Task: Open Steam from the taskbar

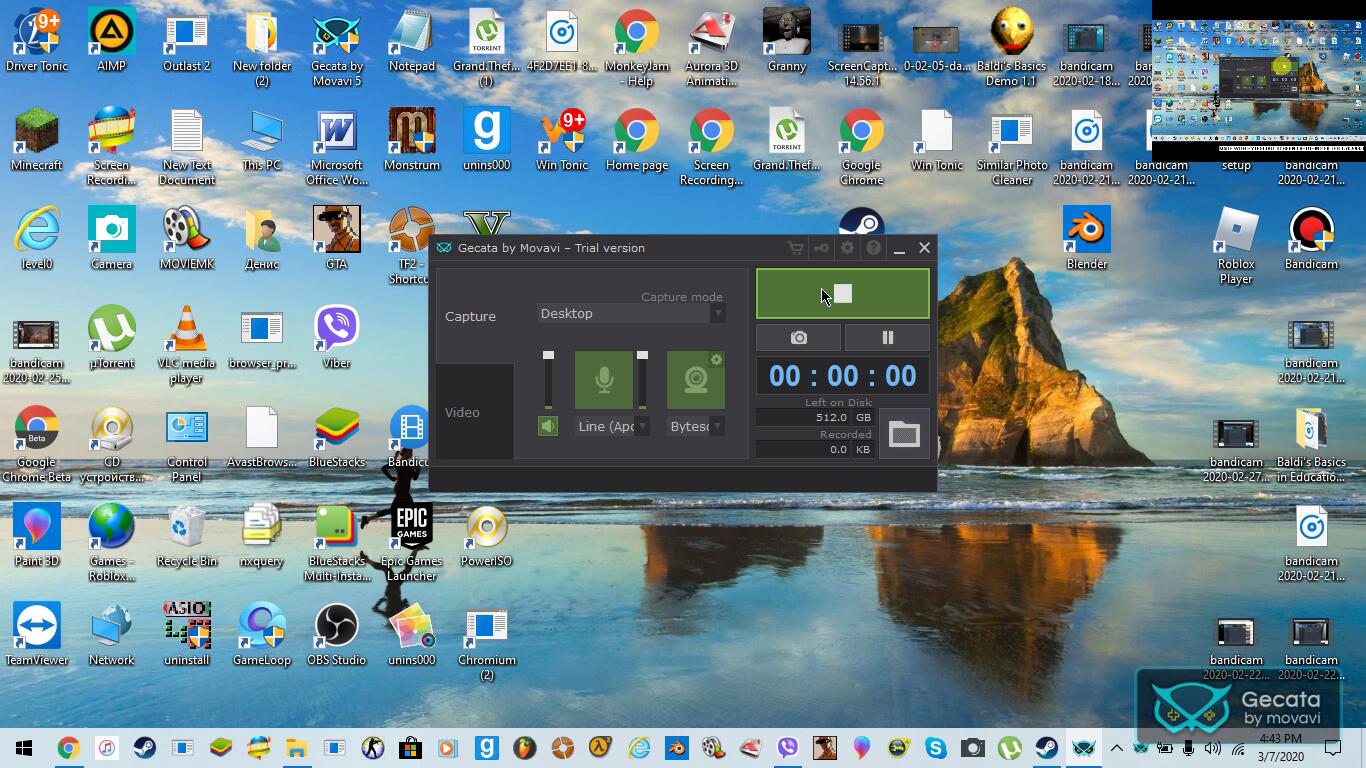Action: click(145, 748)
